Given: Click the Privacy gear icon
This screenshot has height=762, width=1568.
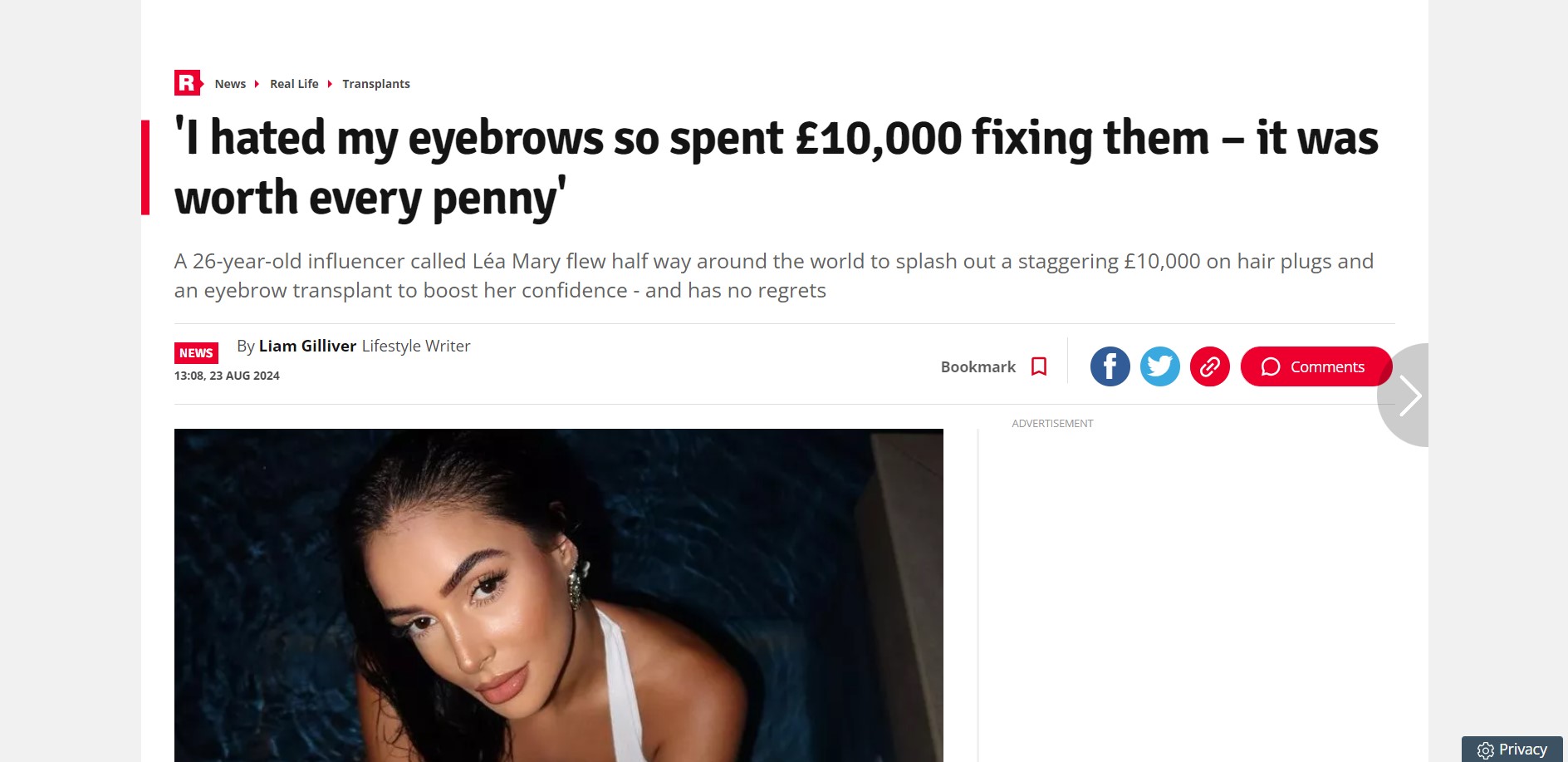Looking at the screenshot, I should pyautogui.click(x=1486, y=750).
